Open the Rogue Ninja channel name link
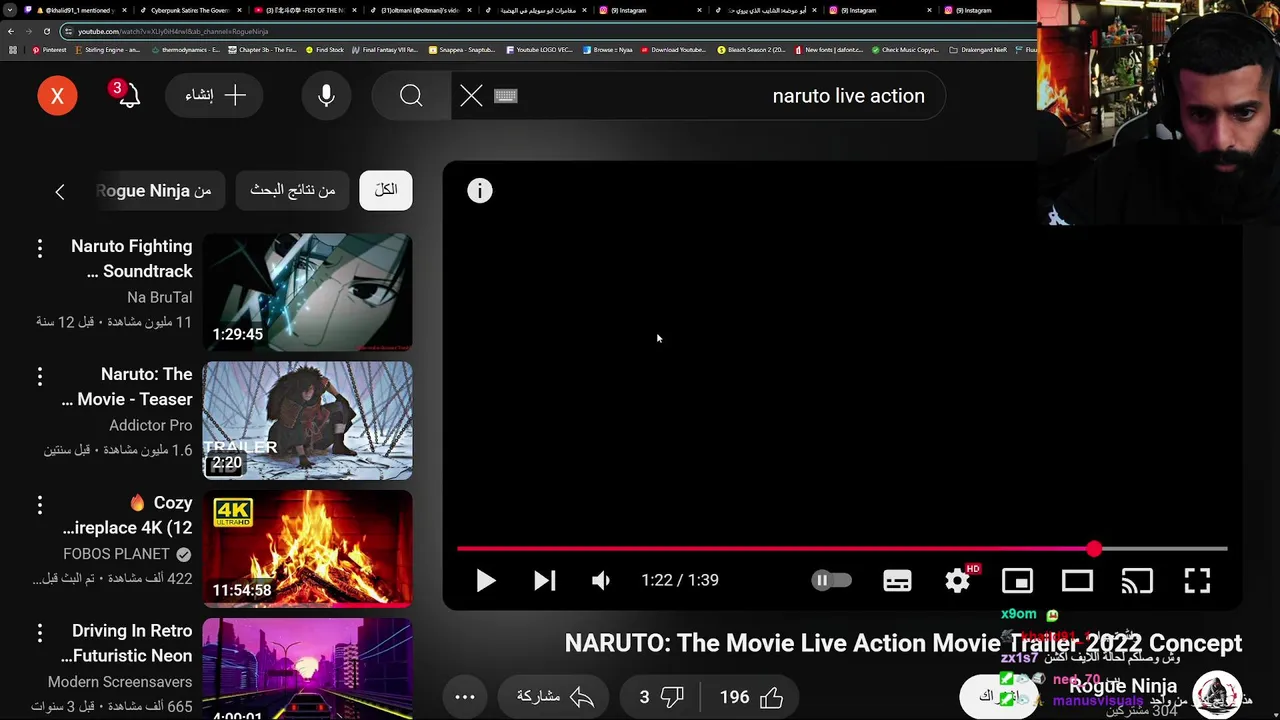Image resolution: width=1280 pixels, height=720 pixels. [x=1122, y=686]
